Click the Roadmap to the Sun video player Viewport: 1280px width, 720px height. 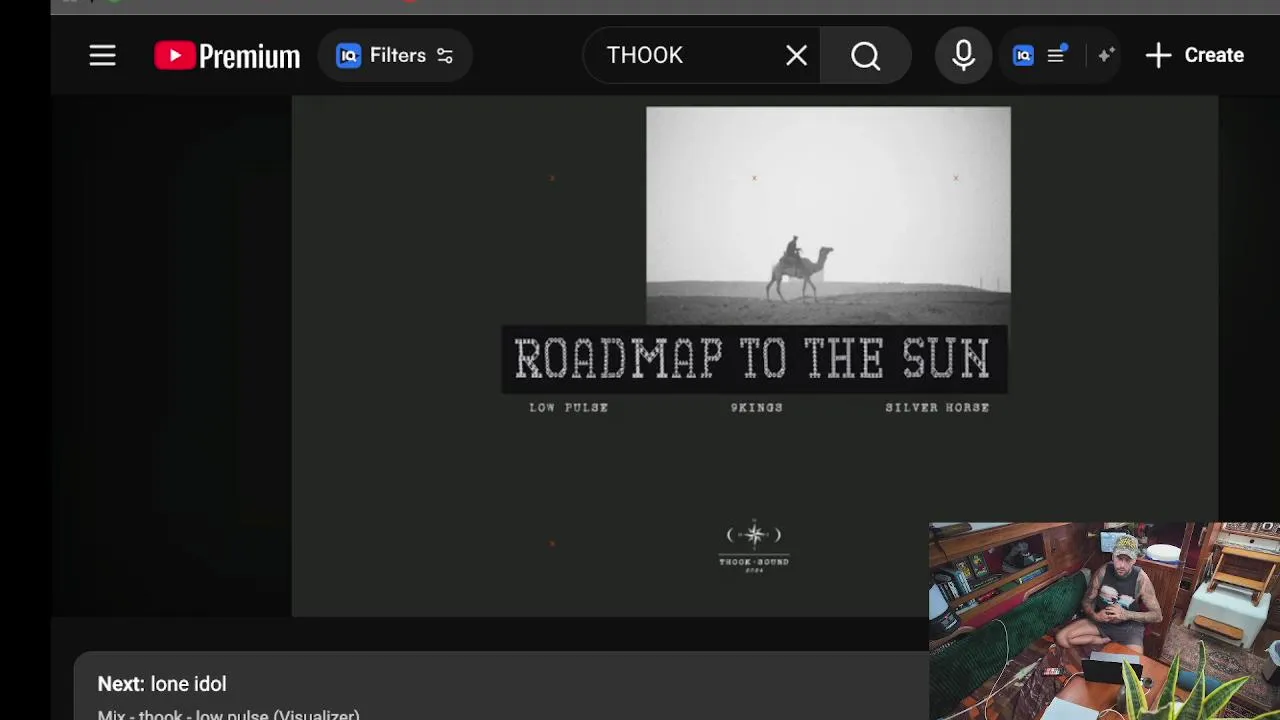point(755,355)
